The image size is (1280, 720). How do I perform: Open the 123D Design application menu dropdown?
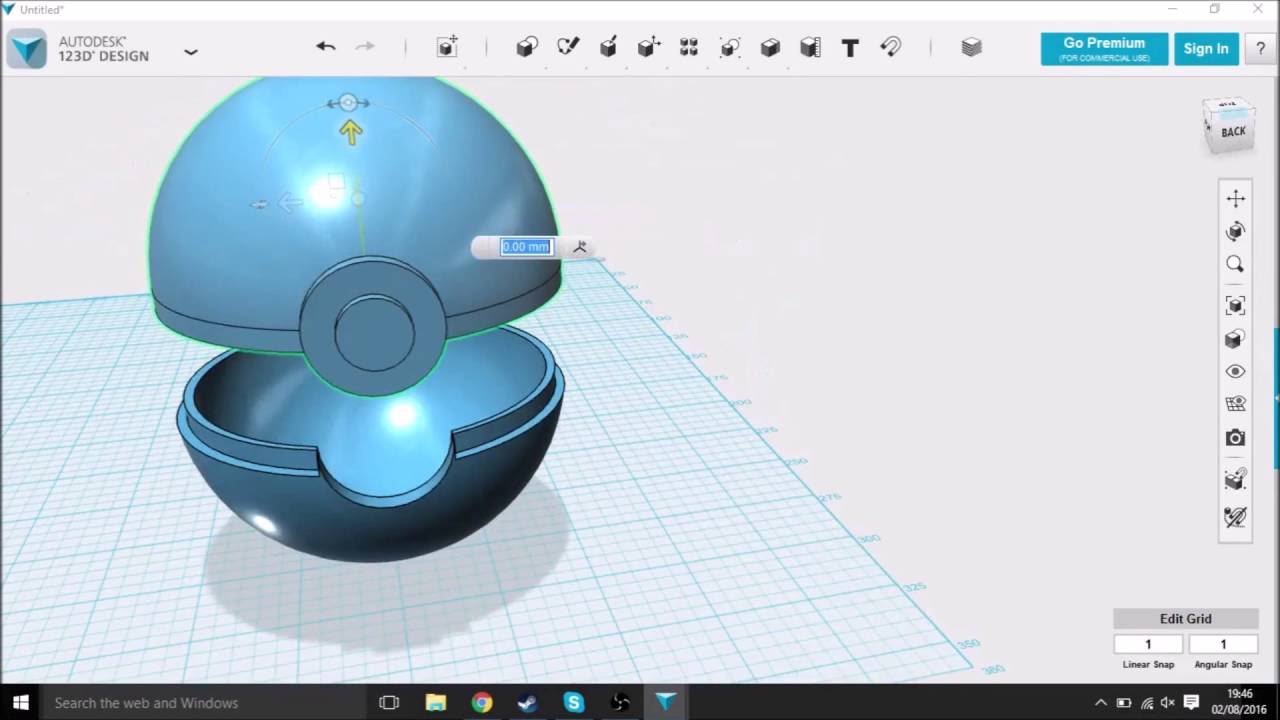point(191,52)
